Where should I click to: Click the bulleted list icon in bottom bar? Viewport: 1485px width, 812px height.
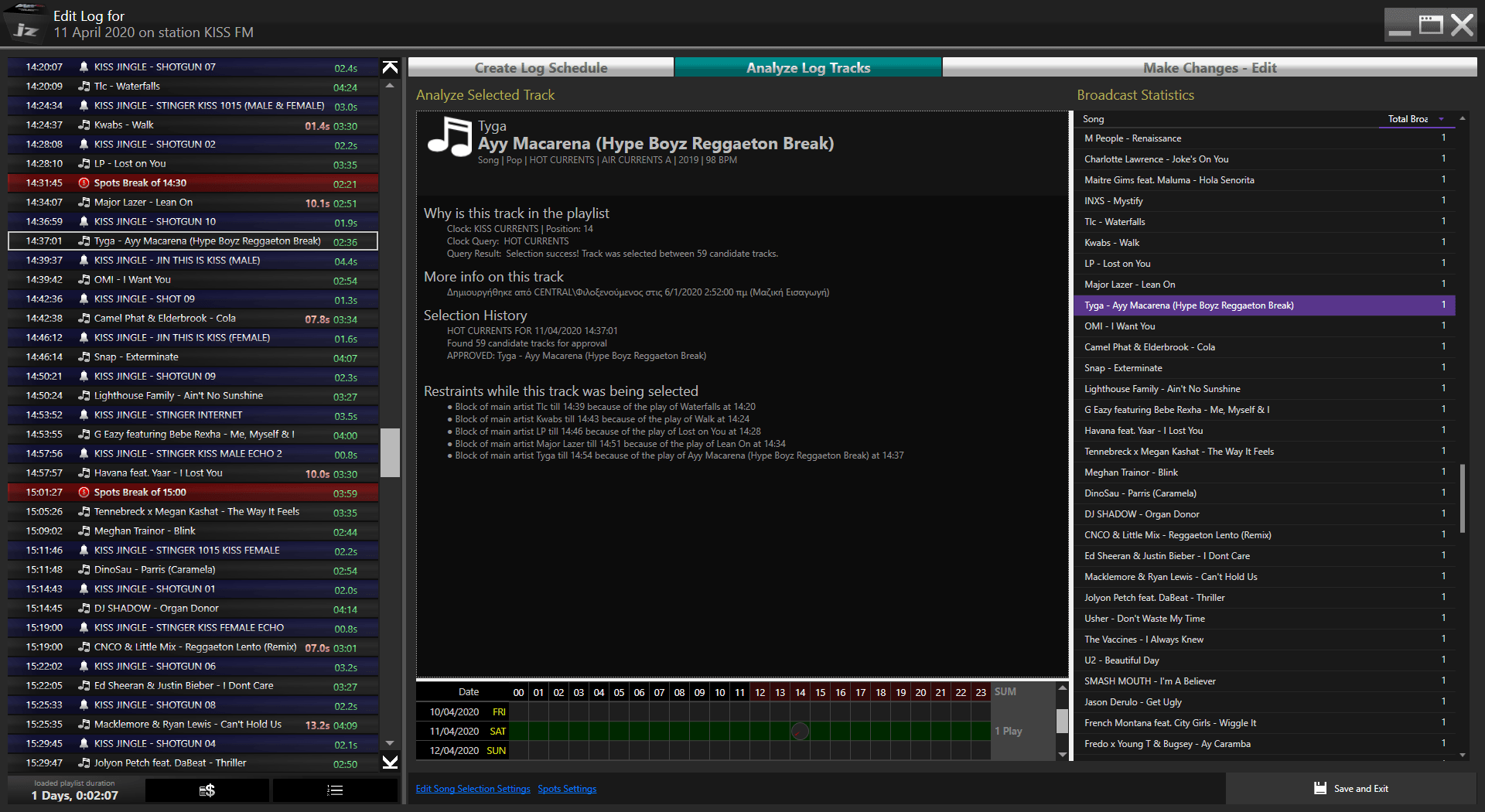pos(335,790)
